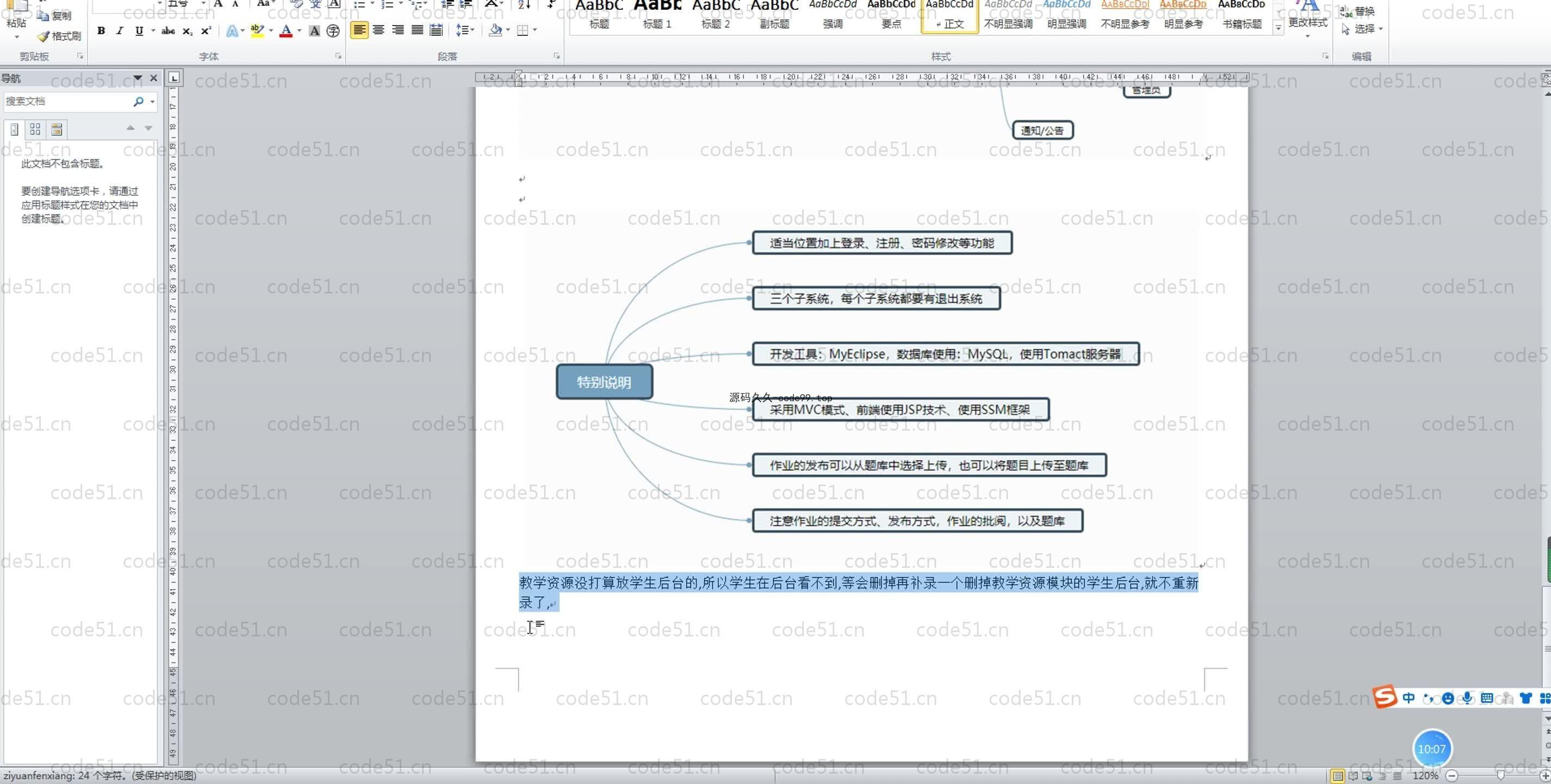
Task: Apply the 书籍标题 style
Action: 1242,16
